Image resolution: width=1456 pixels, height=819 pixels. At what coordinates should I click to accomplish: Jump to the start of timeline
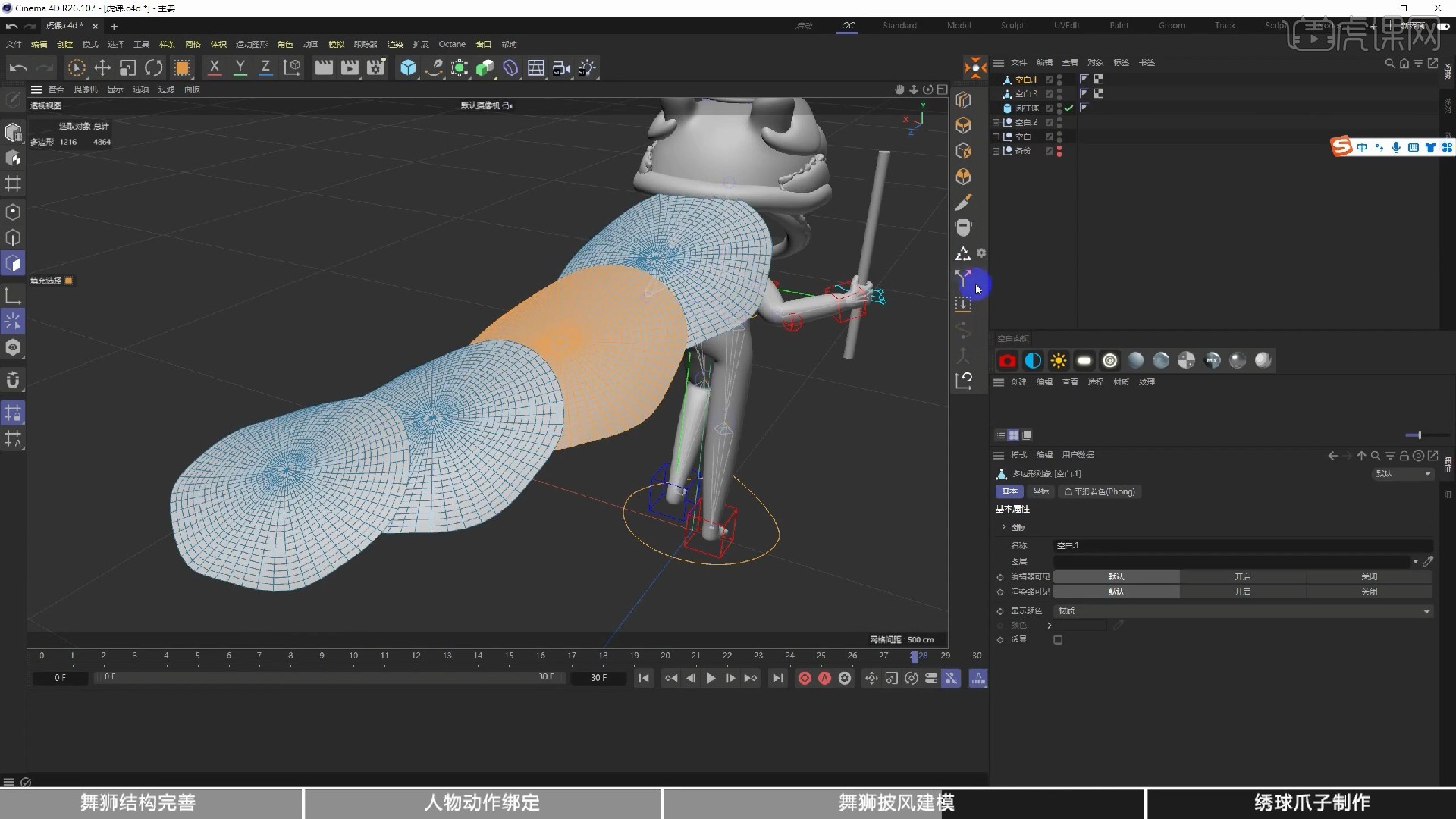coord(643,678)
